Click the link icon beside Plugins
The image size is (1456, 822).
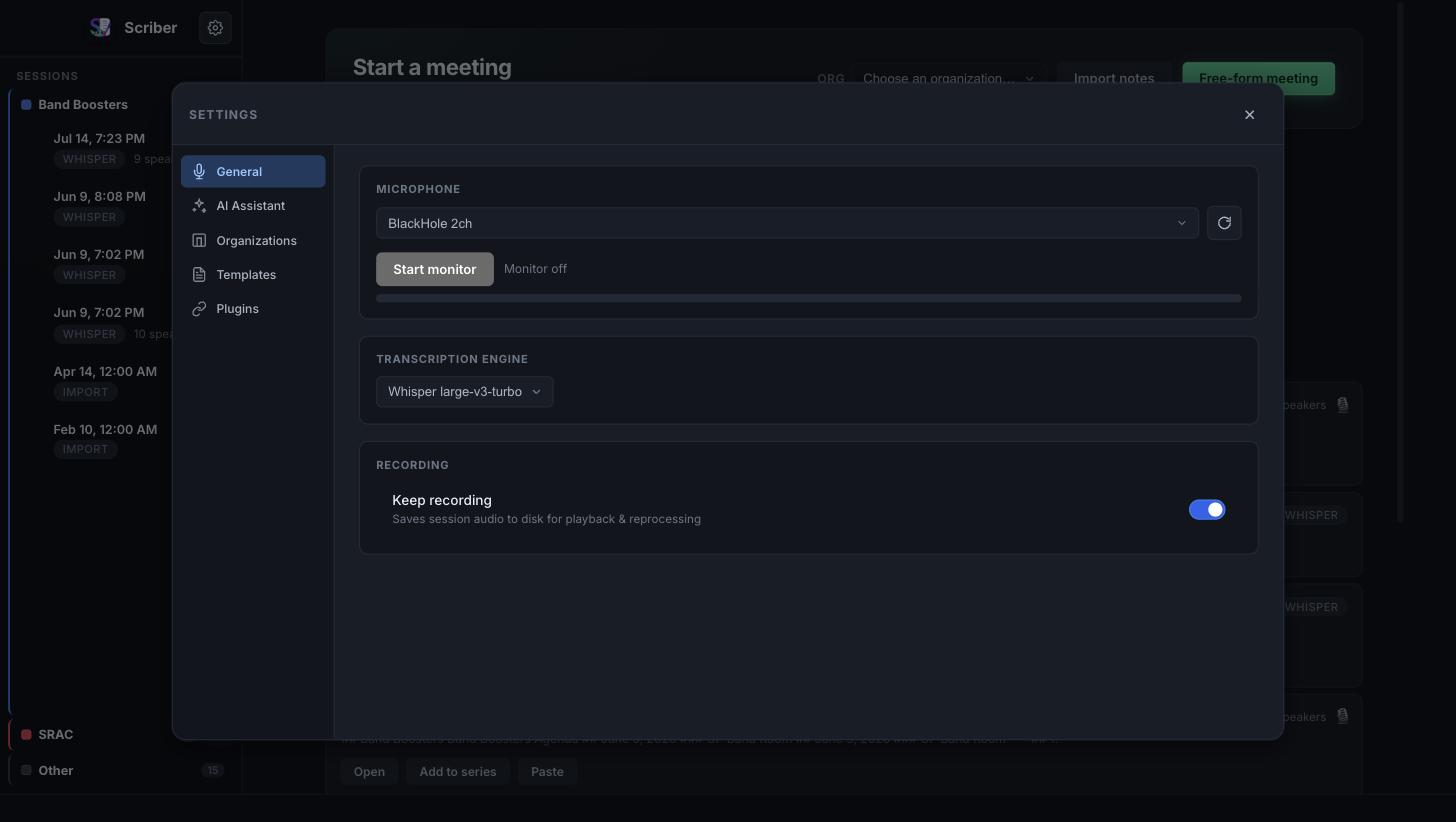pos(199,309)
